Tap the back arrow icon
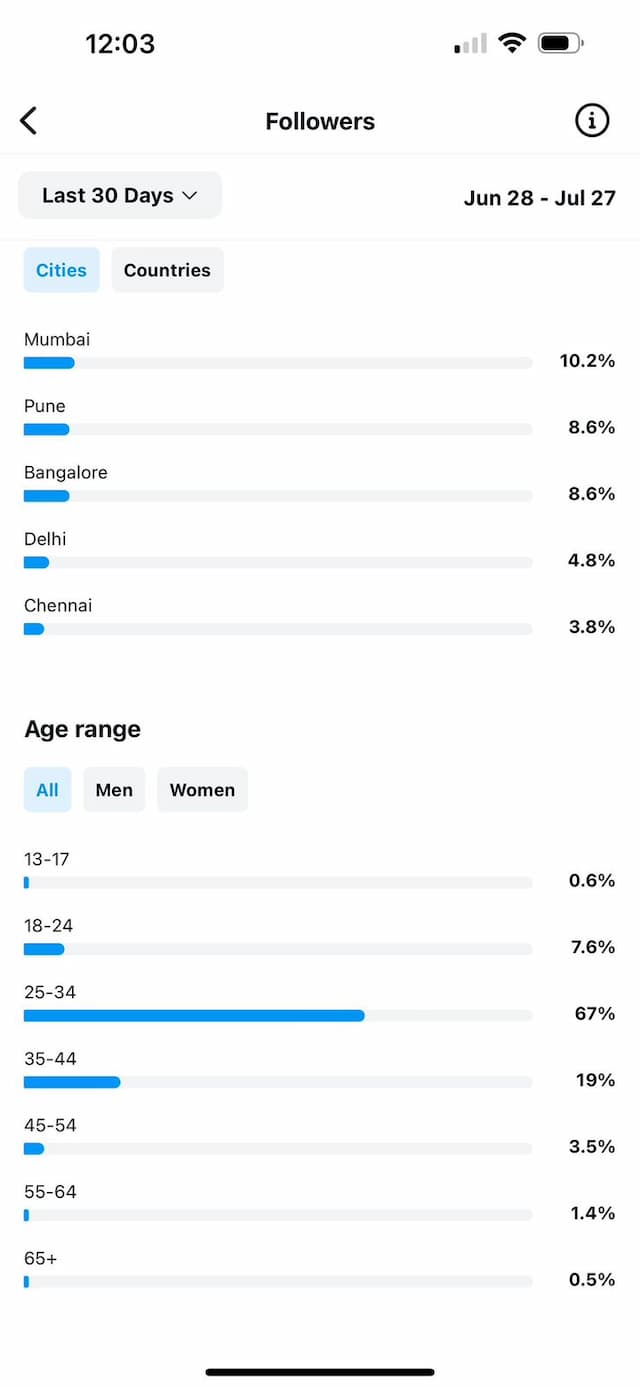 point(28,121)
